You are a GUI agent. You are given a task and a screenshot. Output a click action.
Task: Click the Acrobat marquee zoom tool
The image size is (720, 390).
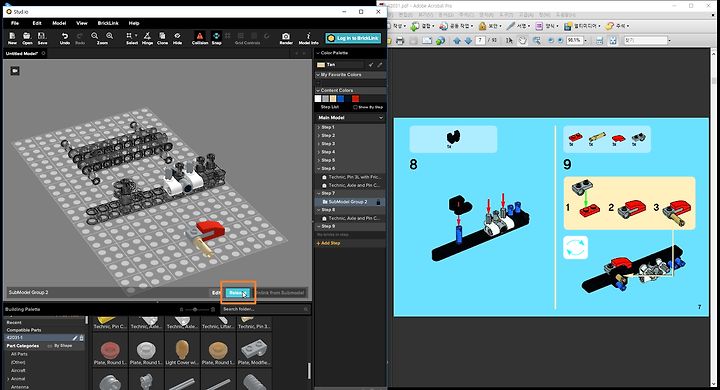pos(536,40)
